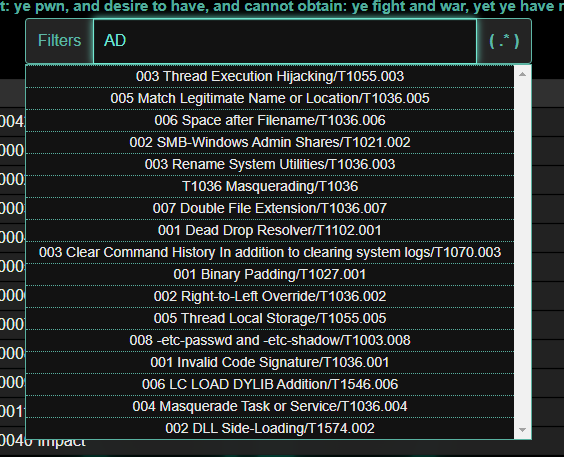Select 008 -etc-passwd and -etc-shadow/T1003.008
564x457 pixels.
270,340
